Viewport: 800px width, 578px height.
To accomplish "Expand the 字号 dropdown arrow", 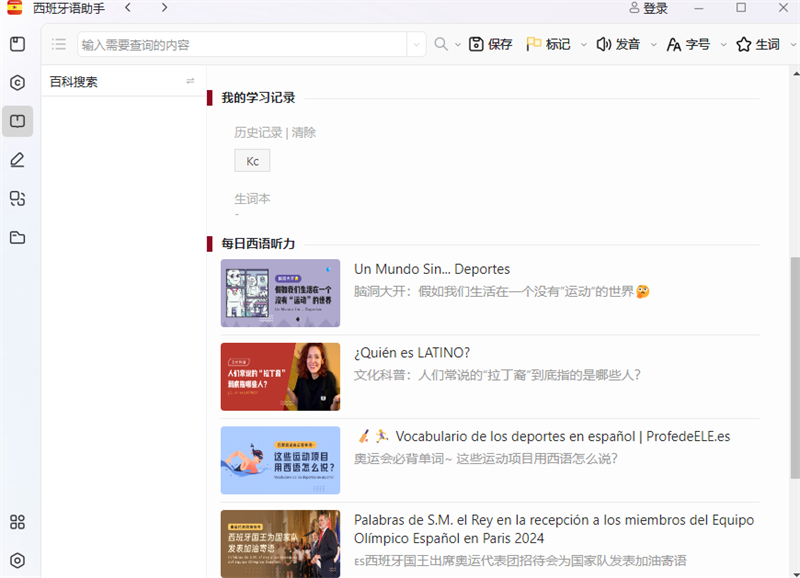I will click(x=723, y=45).
